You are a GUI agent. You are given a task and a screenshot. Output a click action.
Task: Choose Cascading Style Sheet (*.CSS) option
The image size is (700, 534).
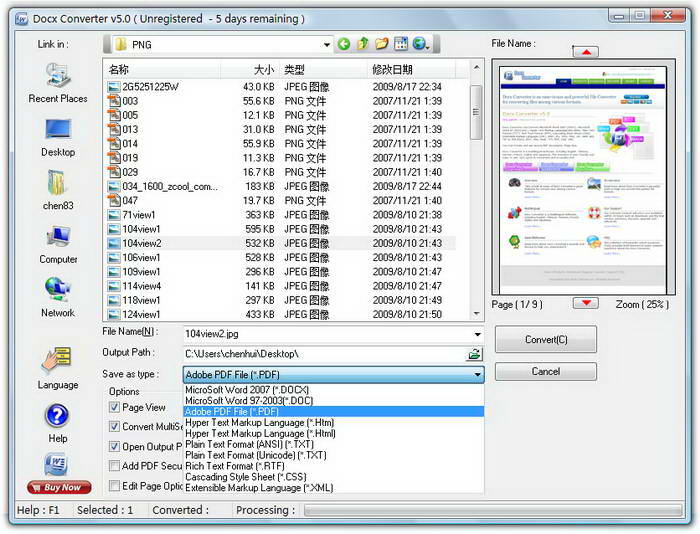pos(333,477)
